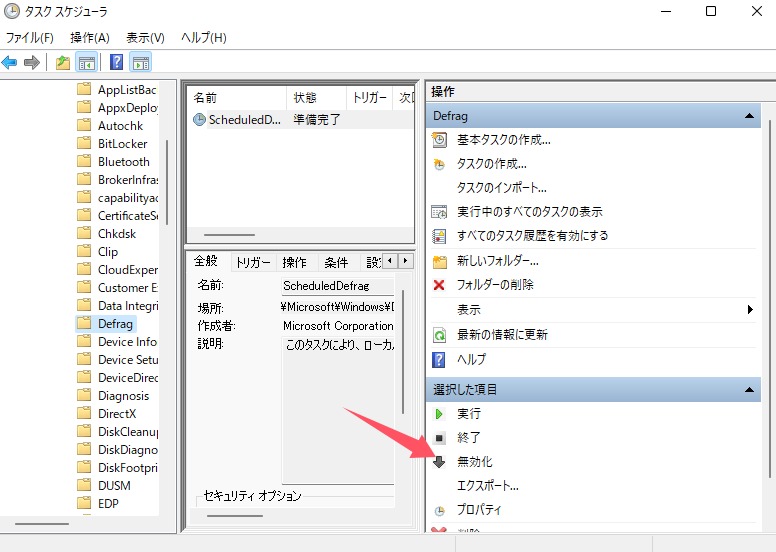The image size is (776, 552).
Task: Sort by the 状態 column header
Action: [x=316, y=98]
